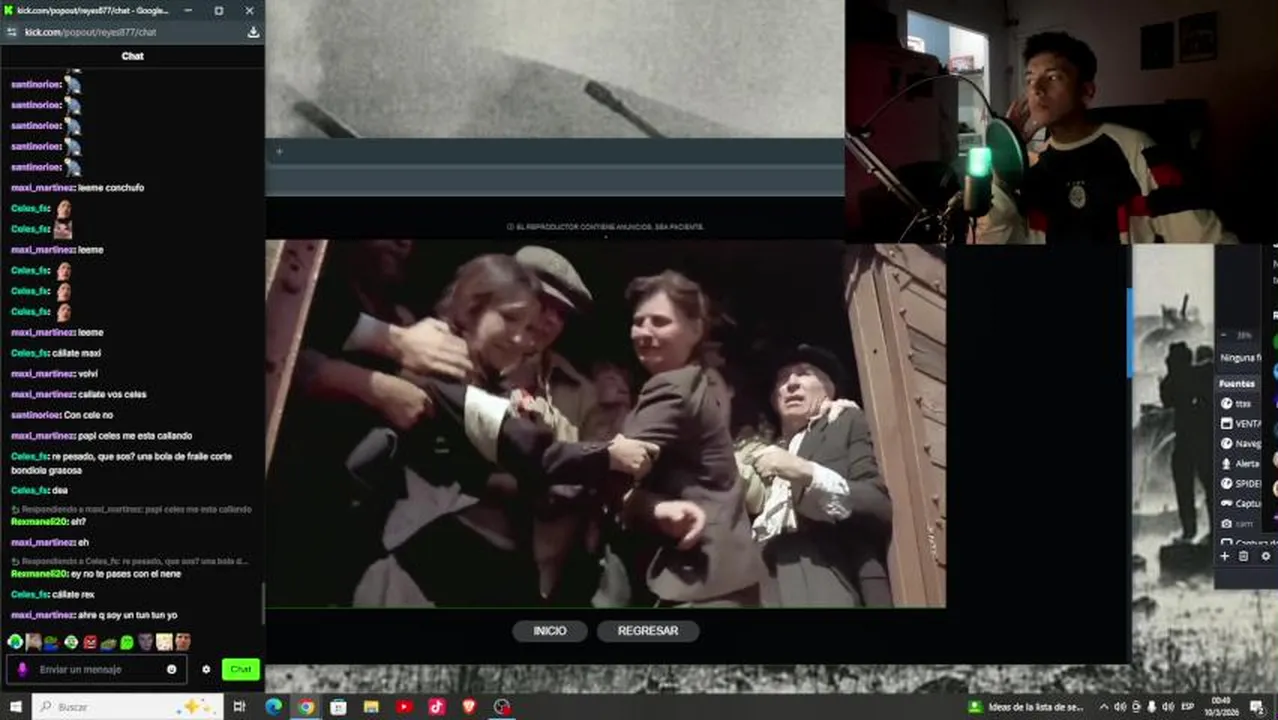Click message 'ahre q soy un tun tun yo'
The height and width of the screenshot is (720, 1278).
pyautogui.click(x=127, y=615)
